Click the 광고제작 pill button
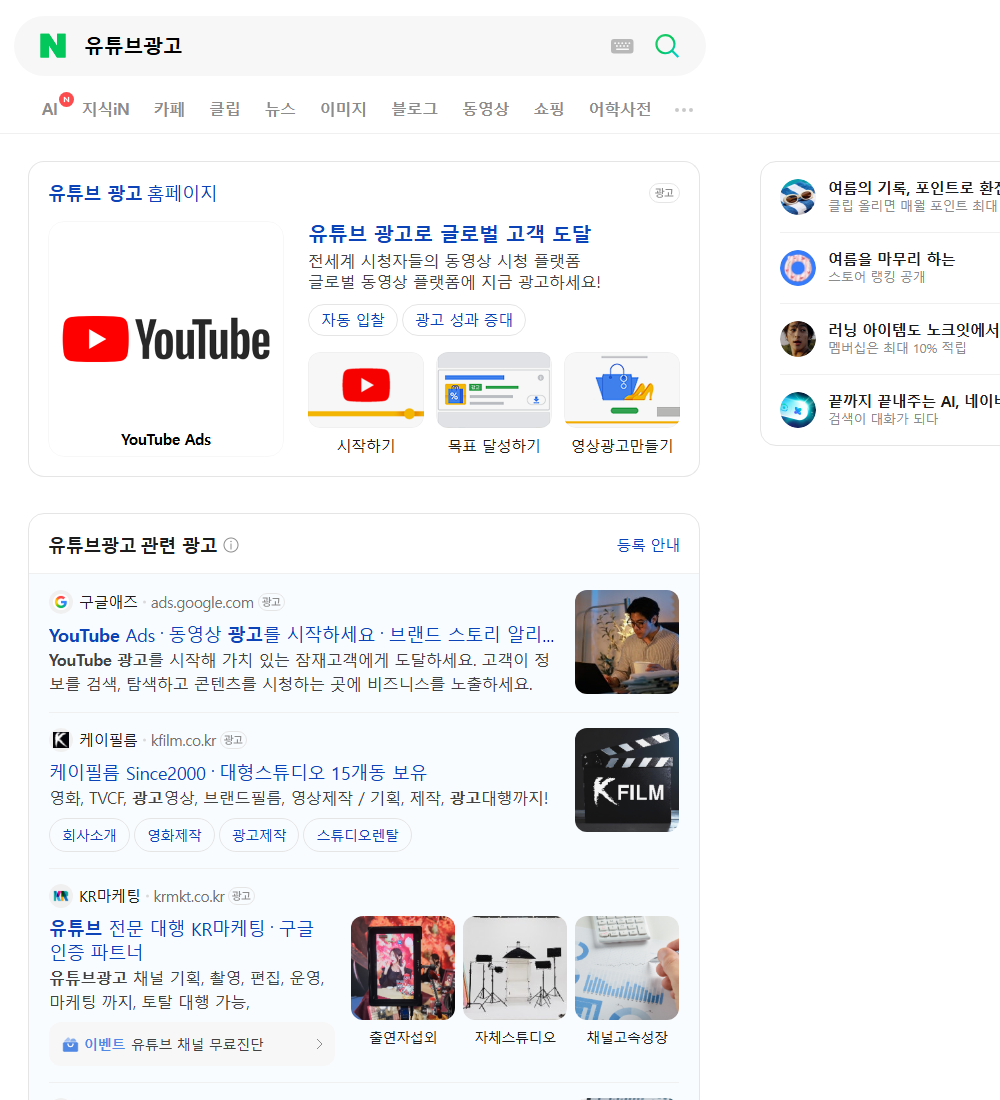Screen dimensions: 1000x1100 pyautogui.click(x=259, y=835)
